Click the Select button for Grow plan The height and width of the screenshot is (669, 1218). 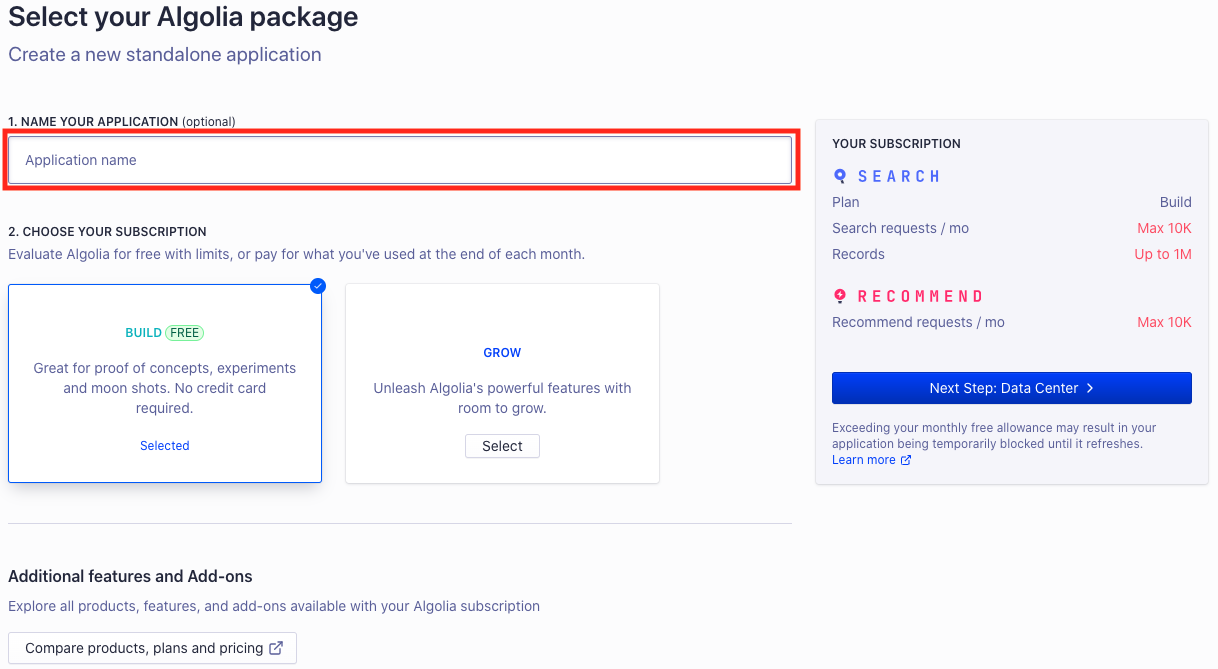point(502,446)
